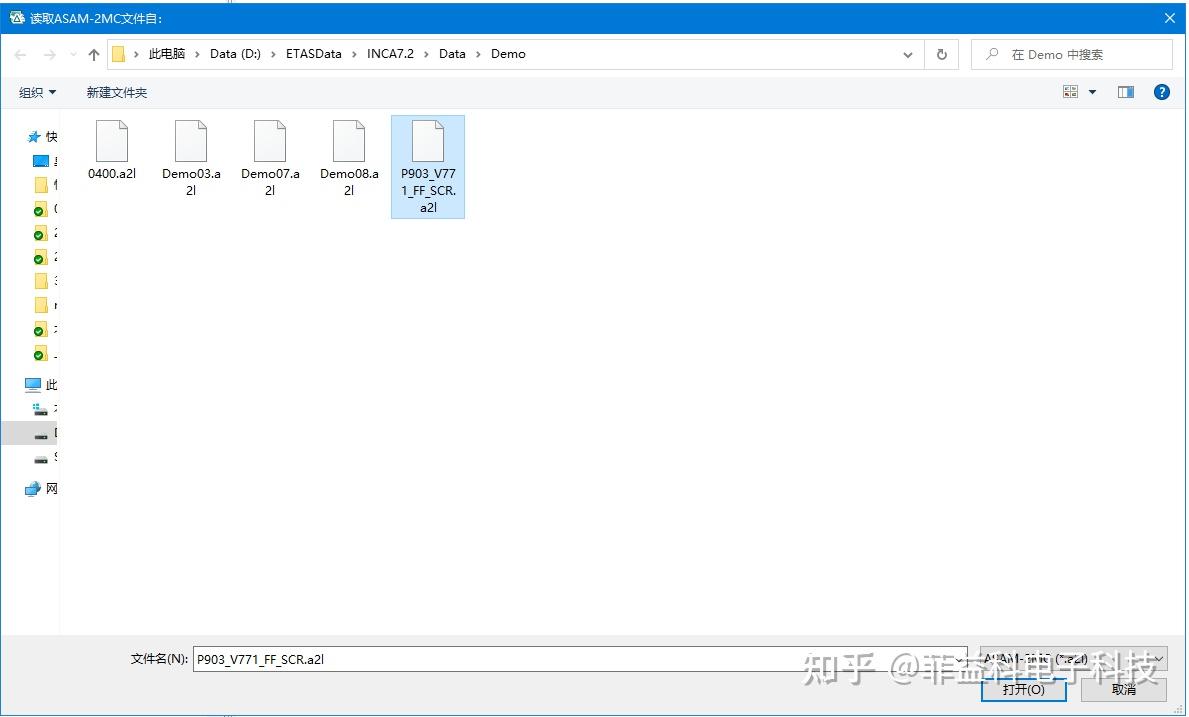Click the 取消 button
The height and width of the screenshot is (717, 1189).
[1122, 689]
